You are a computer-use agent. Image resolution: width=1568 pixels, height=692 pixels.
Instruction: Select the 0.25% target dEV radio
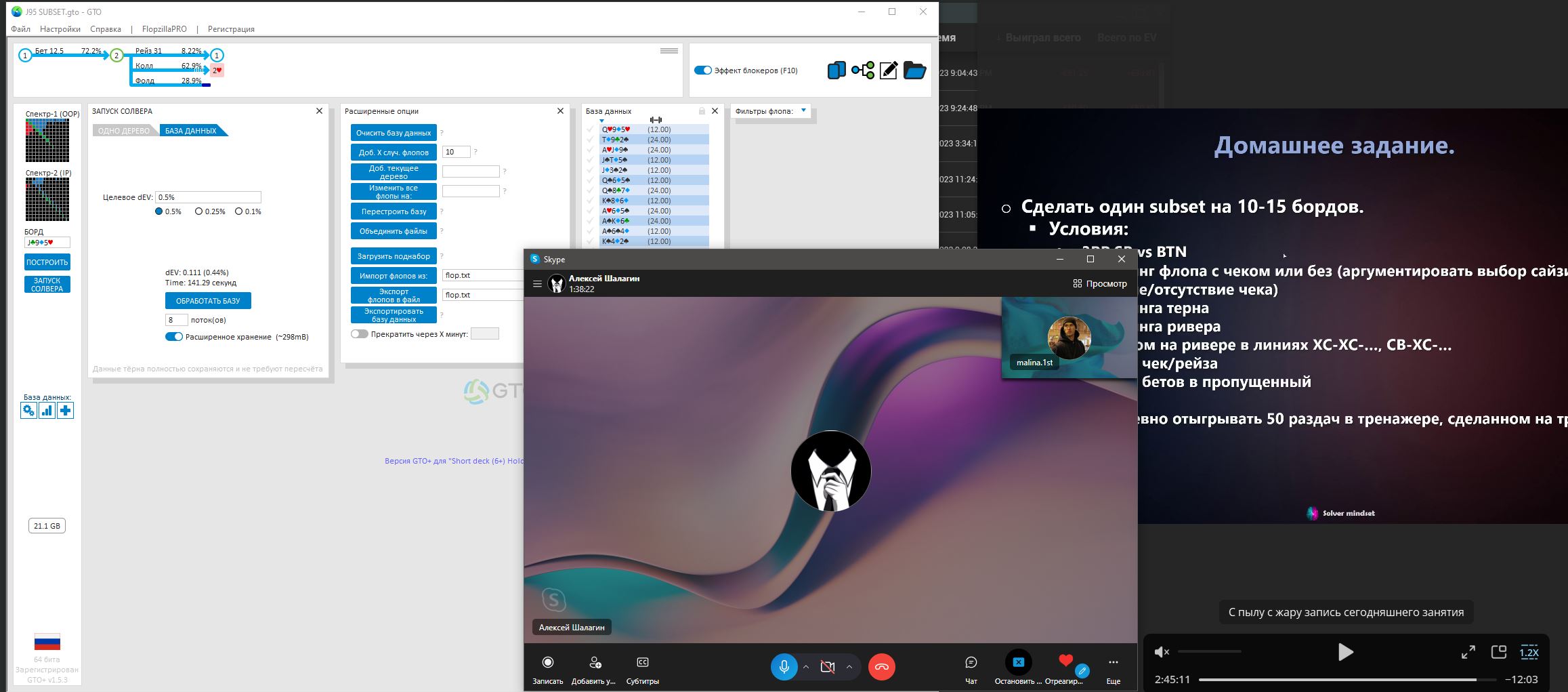[198, 211]
